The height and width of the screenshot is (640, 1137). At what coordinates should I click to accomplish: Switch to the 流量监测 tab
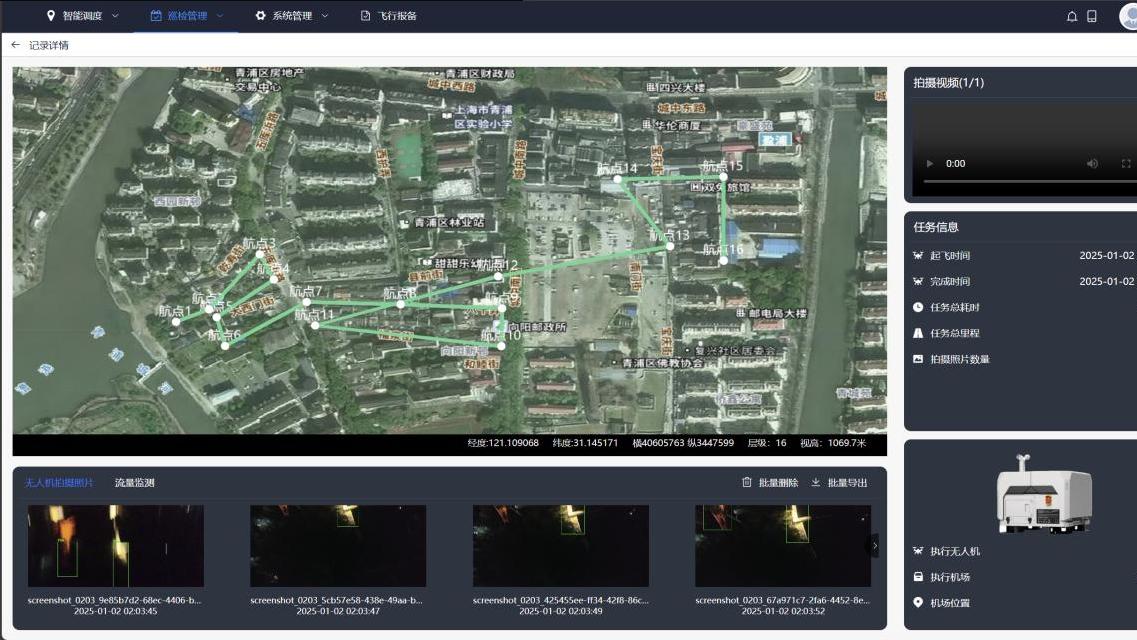coord(135,483)
